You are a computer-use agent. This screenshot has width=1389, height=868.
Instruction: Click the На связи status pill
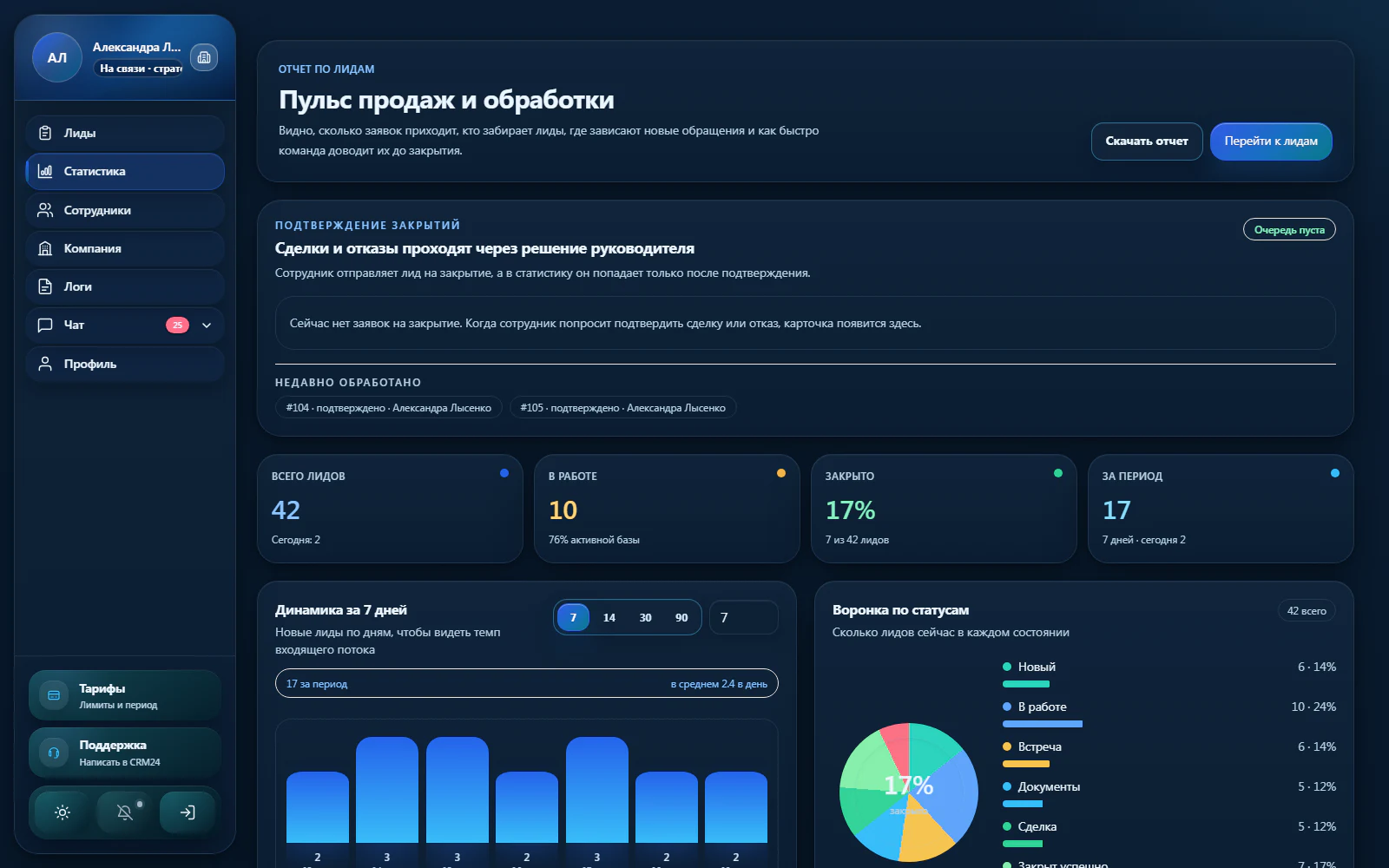pos(139,69)
